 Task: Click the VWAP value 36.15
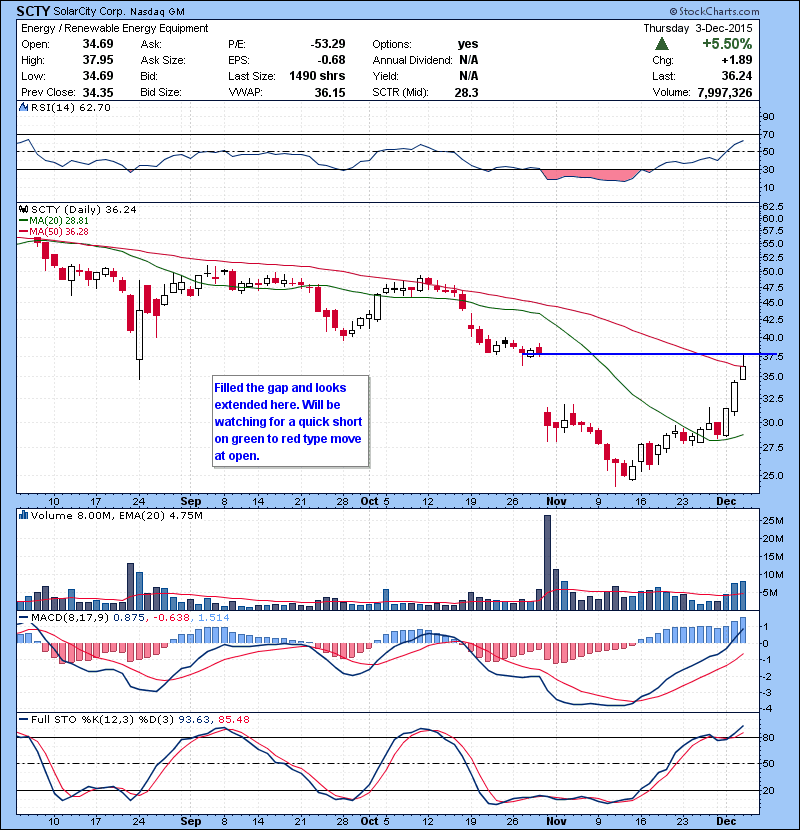(x=330, y=92)
